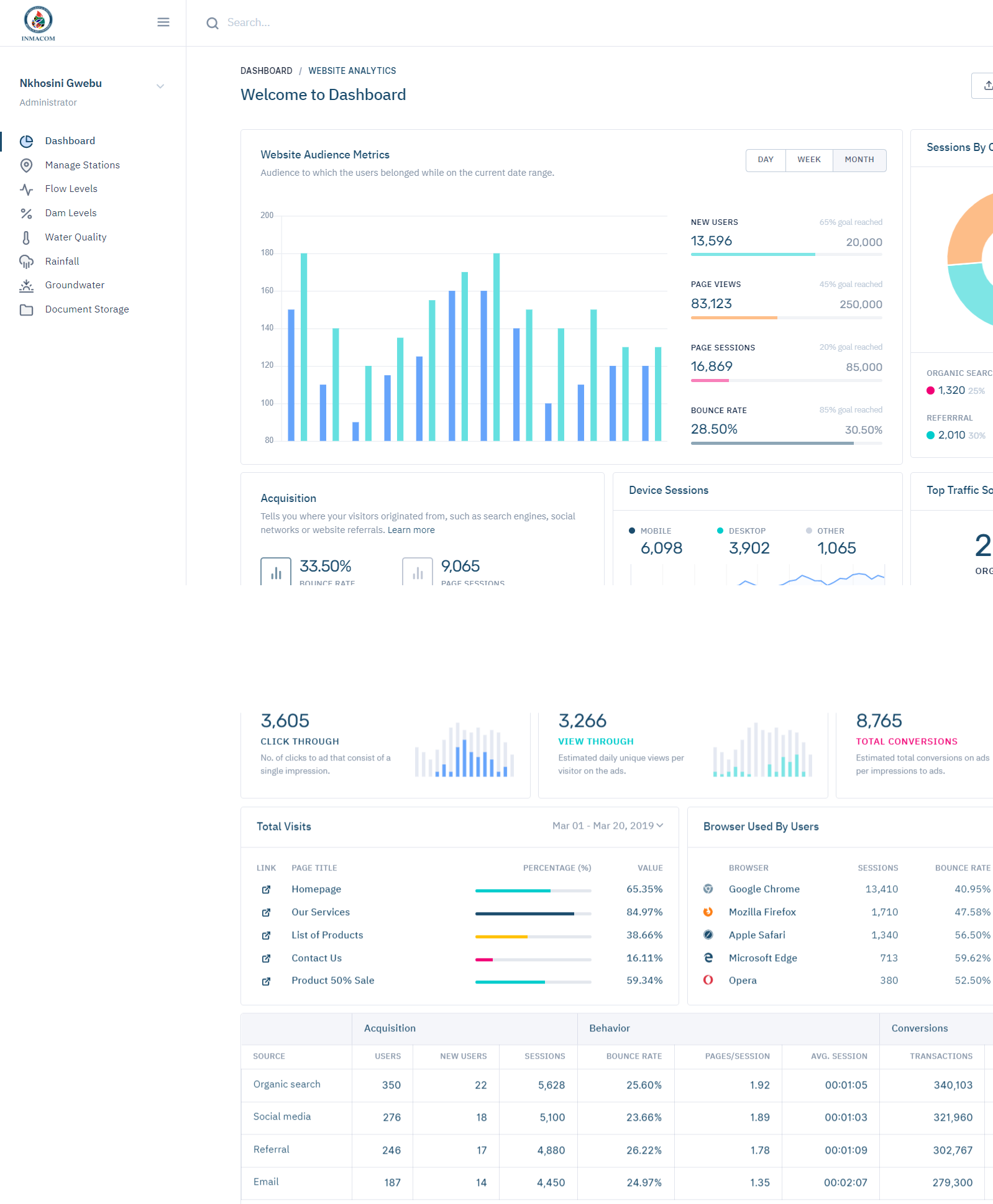Viewport: 993px width, 1204px height.
Task: Click the Dashboard breadcrumb link
Action: [266, 71]
